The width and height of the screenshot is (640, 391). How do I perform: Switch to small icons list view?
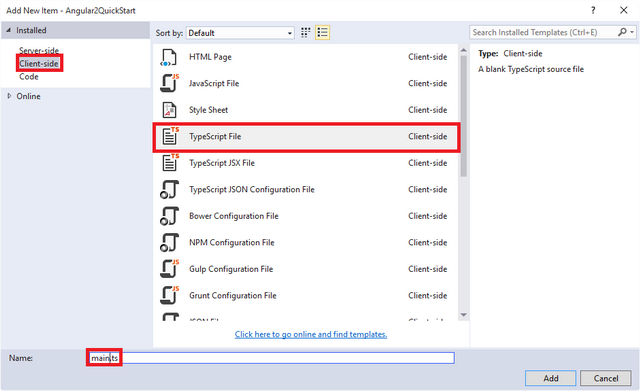[322, 33]
